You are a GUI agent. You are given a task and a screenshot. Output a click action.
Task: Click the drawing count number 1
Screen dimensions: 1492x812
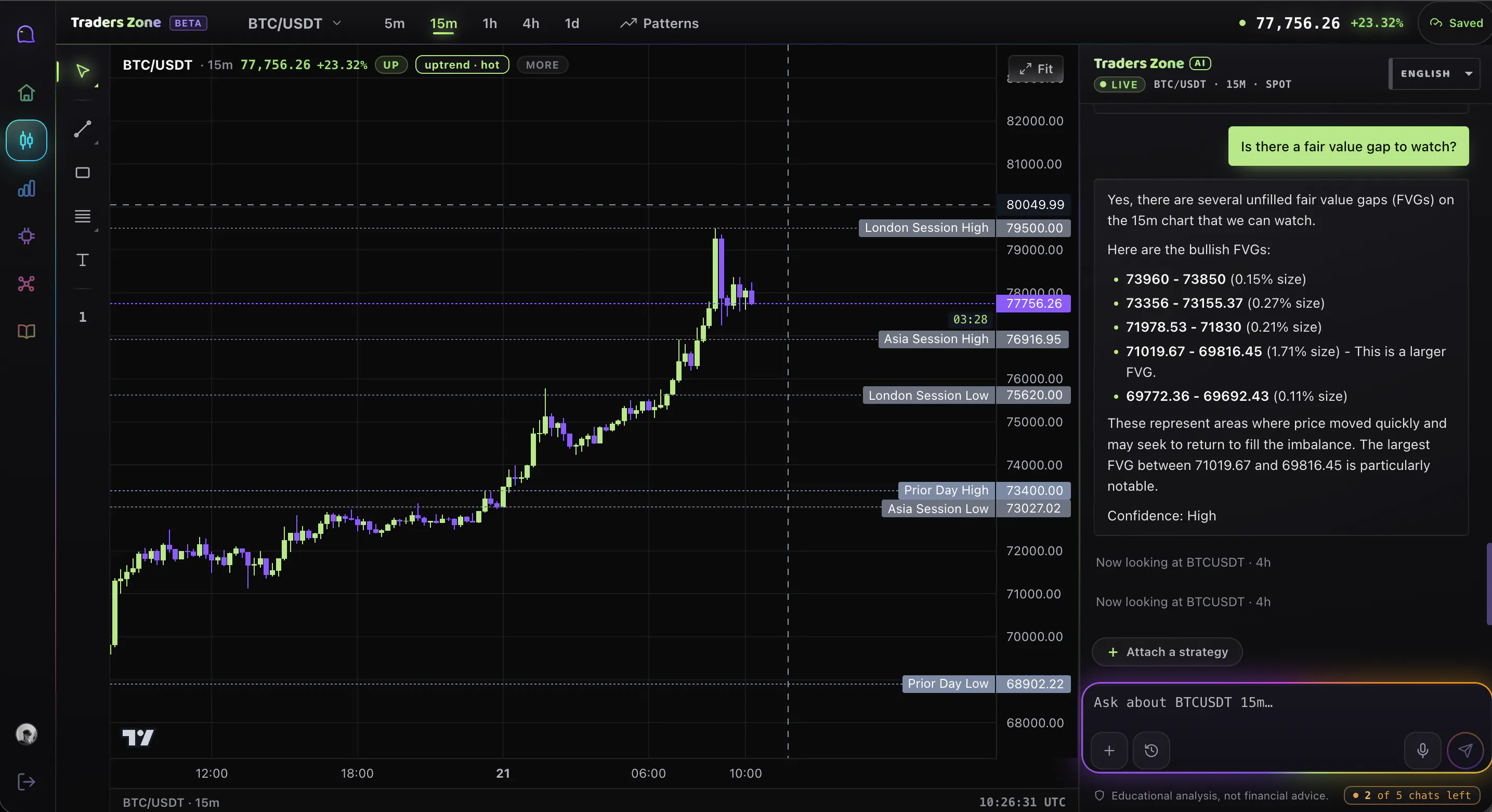[83, 317]
